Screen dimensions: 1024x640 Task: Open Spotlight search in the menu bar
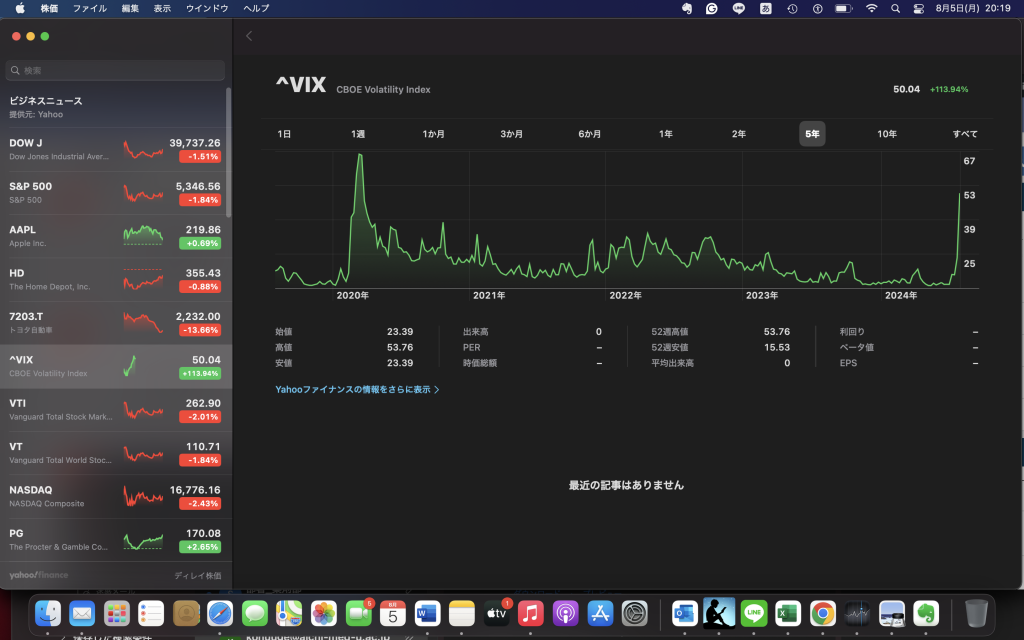pyautogui.click(x=896, y=8)
